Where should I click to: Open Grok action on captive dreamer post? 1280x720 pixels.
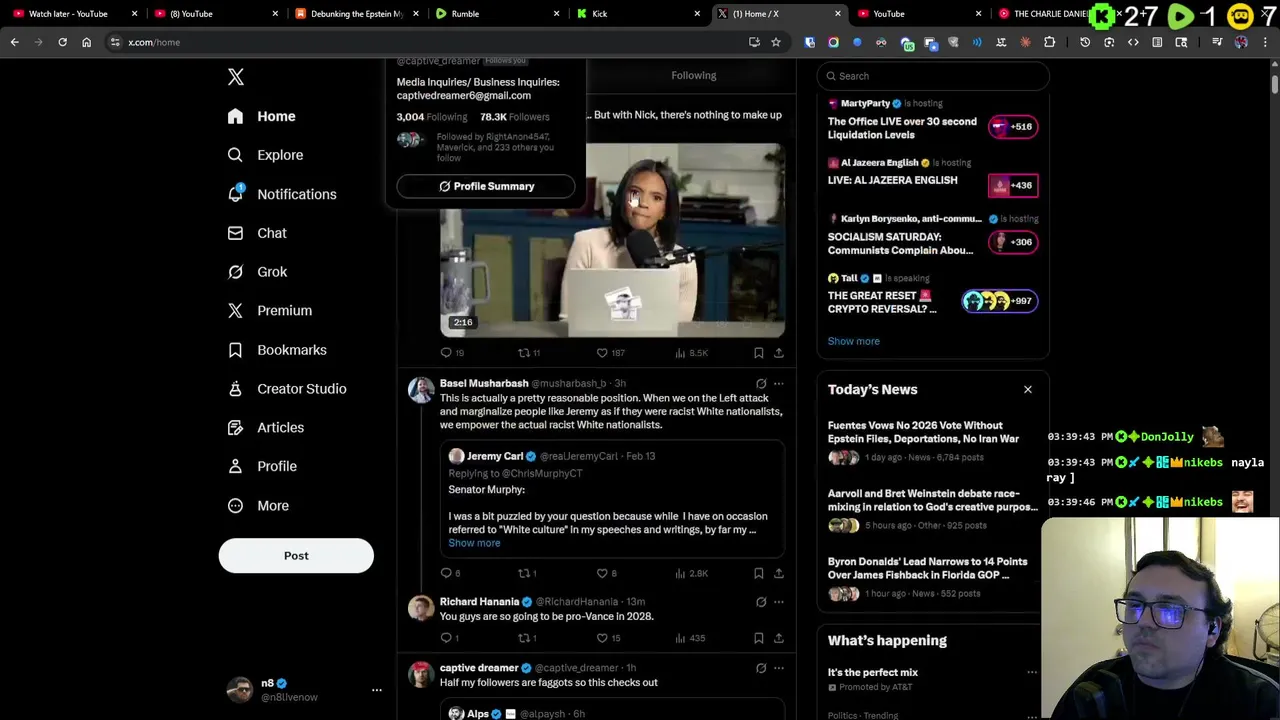pyautogui.click(x=761, y=668)
